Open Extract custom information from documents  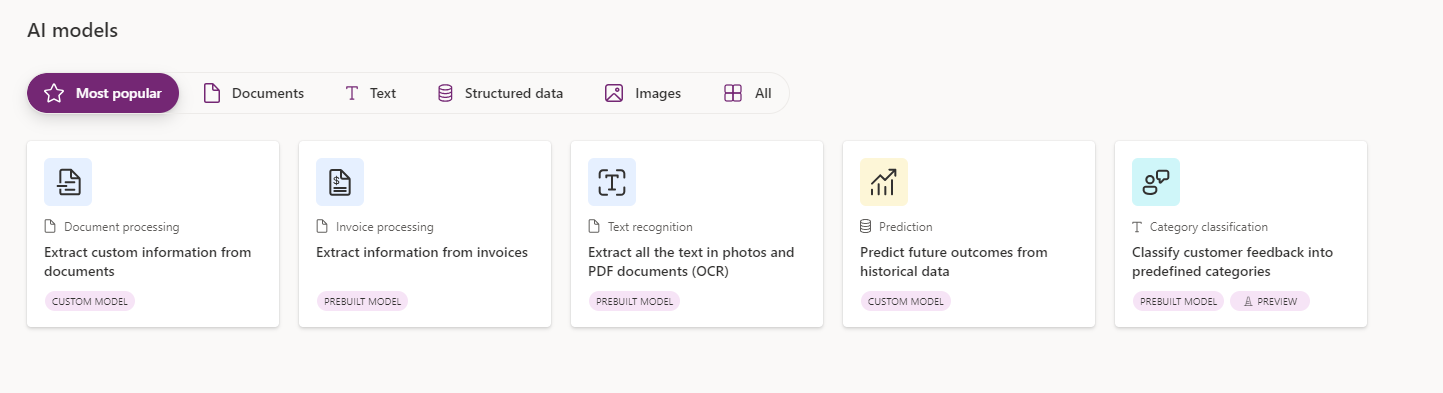click(x=148, y=262)
